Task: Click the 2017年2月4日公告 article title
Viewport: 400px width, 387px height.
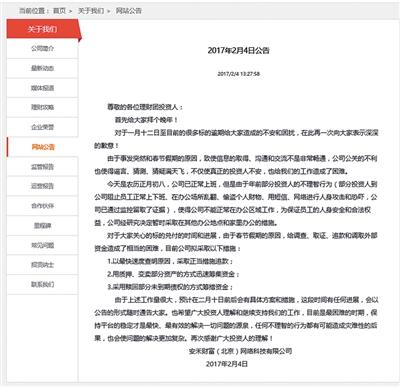Action: (238, 51)
